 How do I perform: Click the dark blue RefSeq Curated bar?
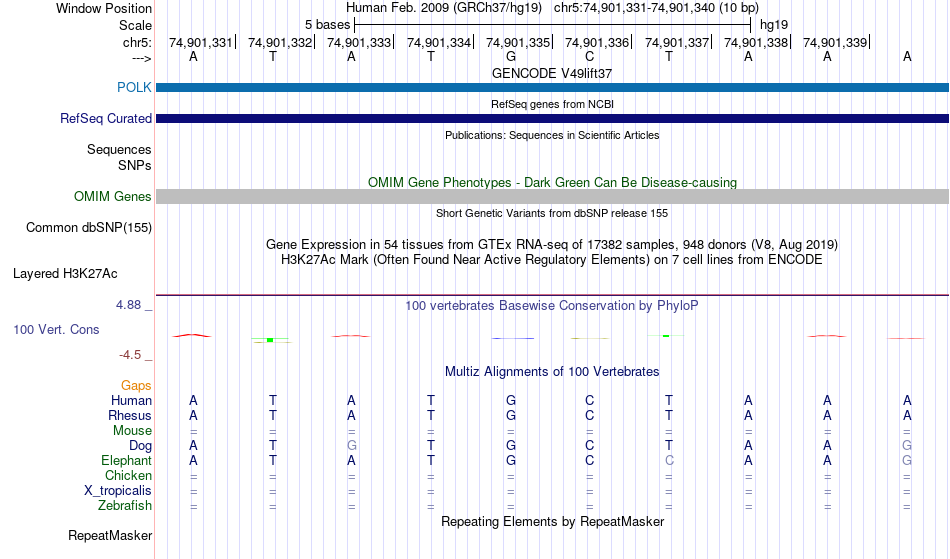(552, 118)
